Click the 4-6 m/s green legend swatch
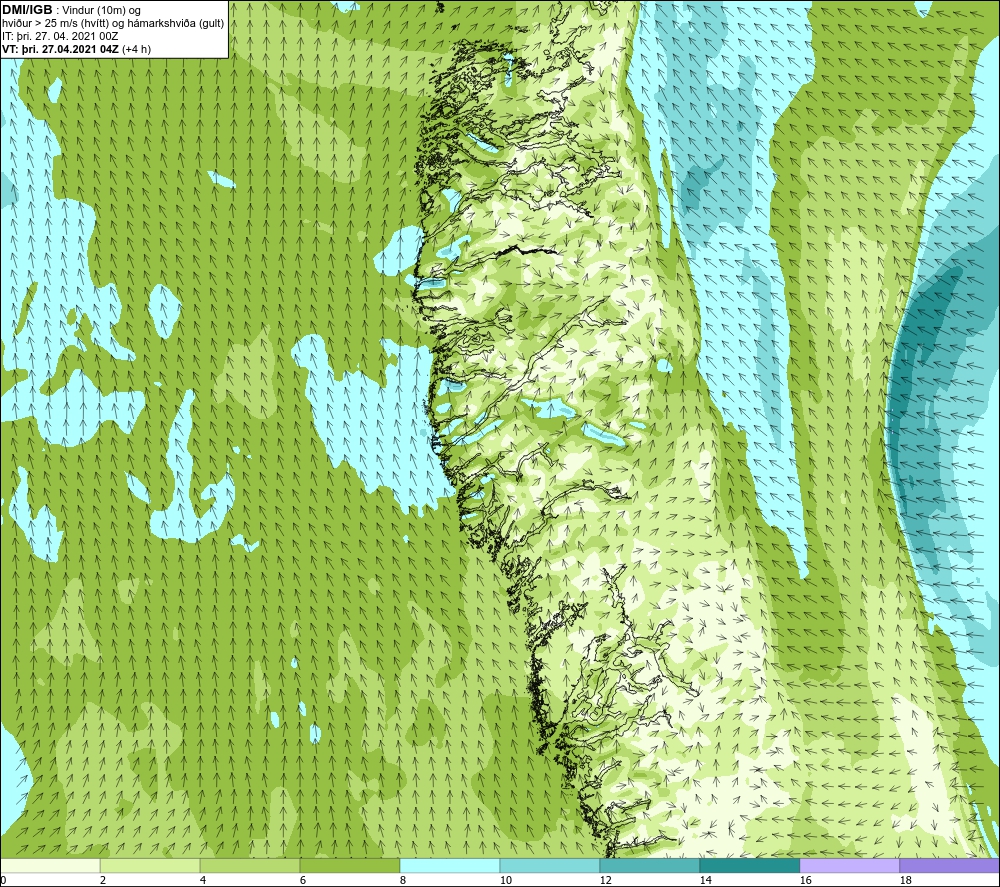This screenshot has height=887, width=1000. (x=250, y=865)
